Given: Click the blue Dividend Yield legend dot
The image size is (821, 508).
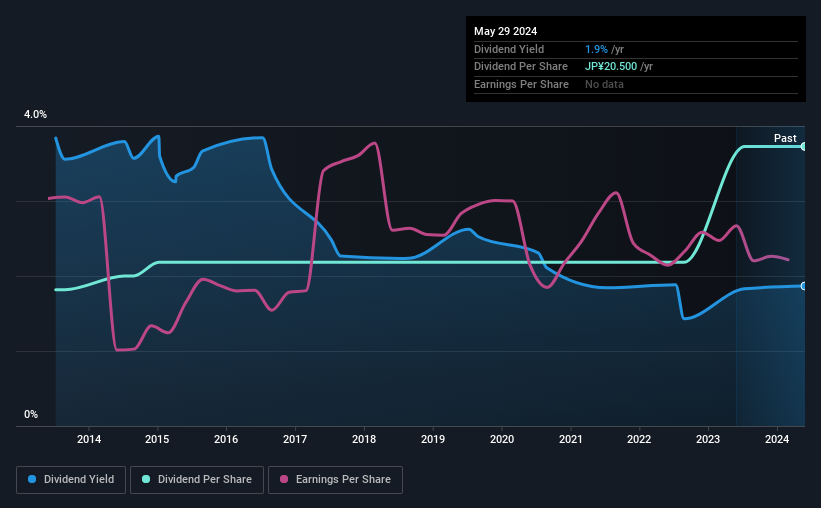Looking at the screenshot, I should (32, 479).
